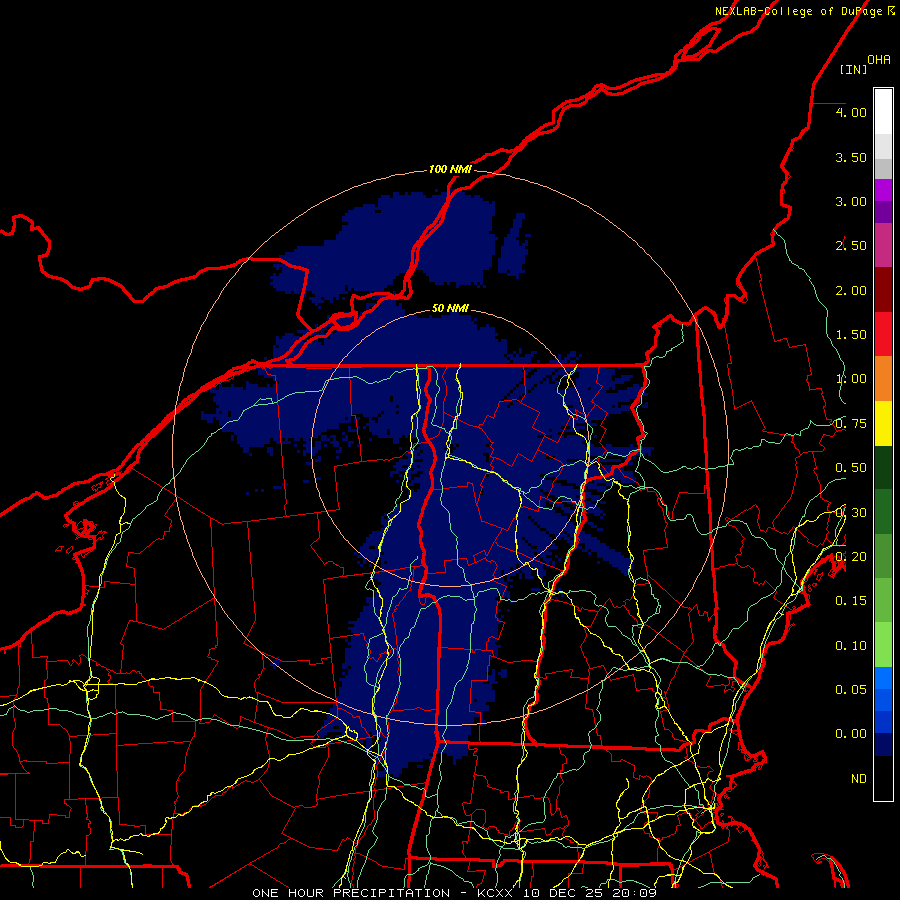Click the 1.50 legend value

click(851, 335)
